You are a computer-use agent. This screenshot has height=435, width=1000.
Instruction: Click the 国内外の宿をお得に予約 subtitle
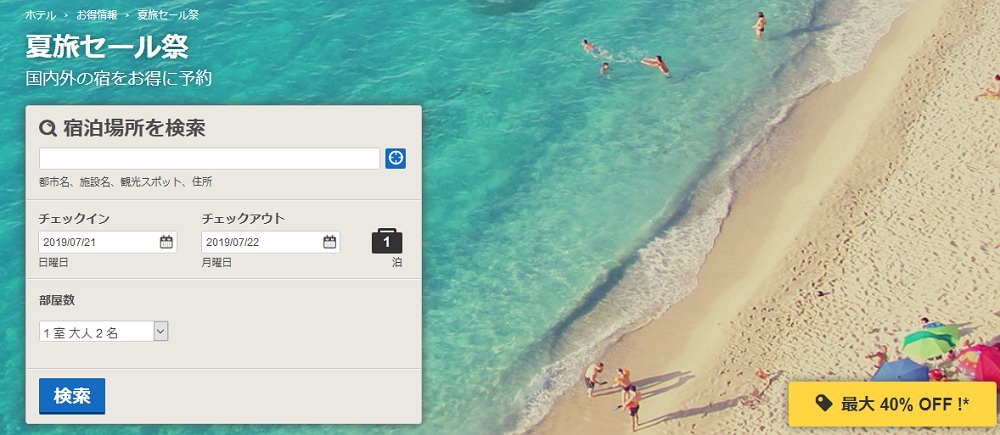click(x=119, y=78)
